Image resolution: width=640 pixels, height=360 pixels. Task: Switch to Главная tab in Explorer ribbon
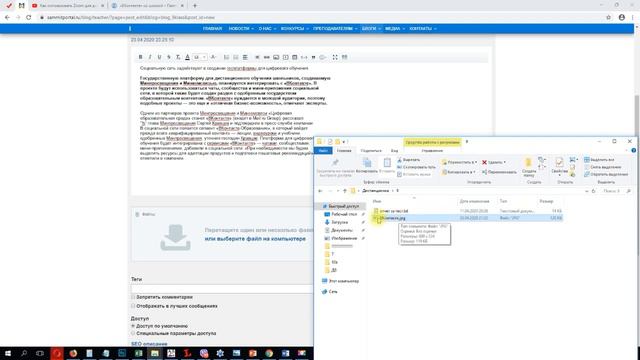(344, 151)
